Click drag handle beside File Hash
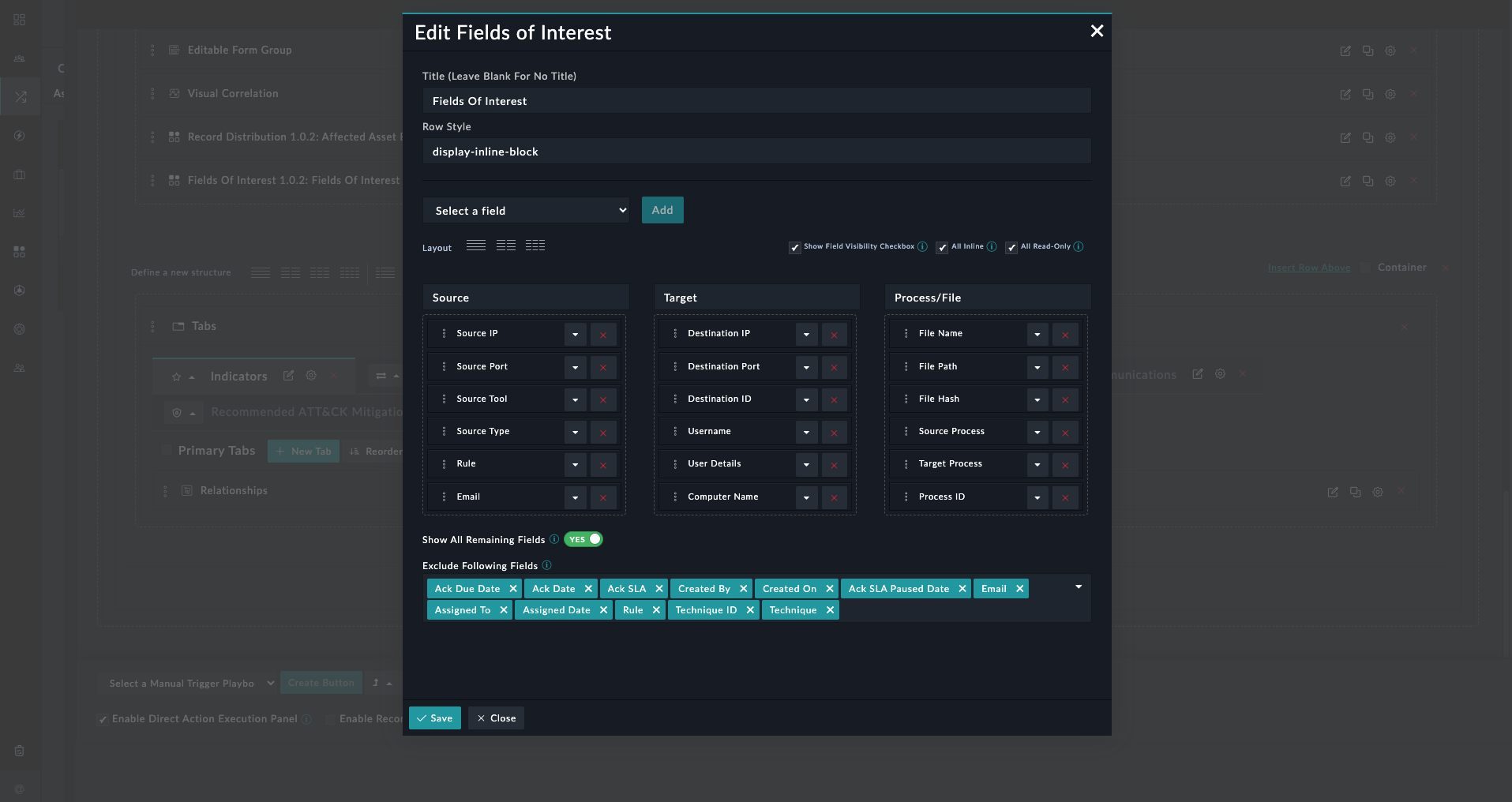The width and height of the screenshot is (1512, 802). tap(906, 399)
